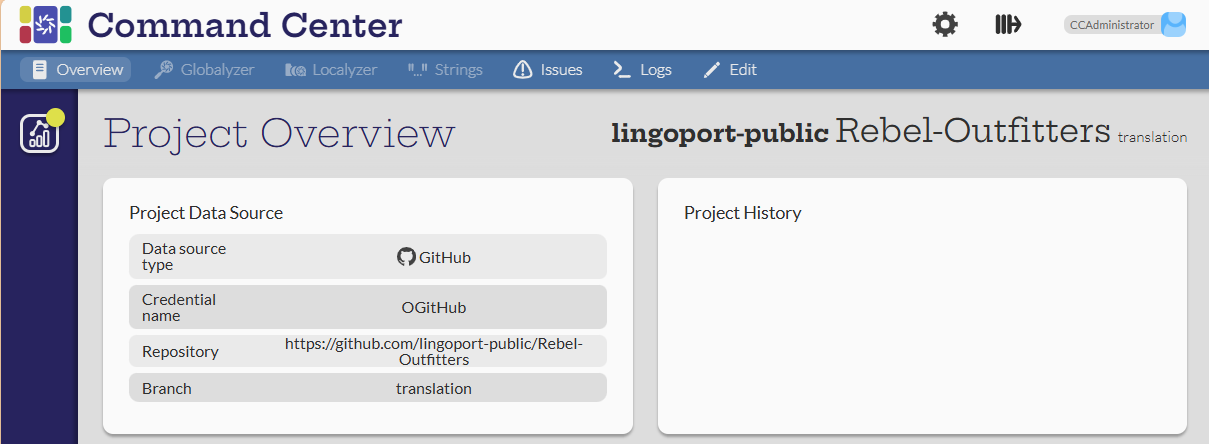Open the Globalyzer tab
The width and height of the screenshot is (1209, 444).
[x=204, y=70]
